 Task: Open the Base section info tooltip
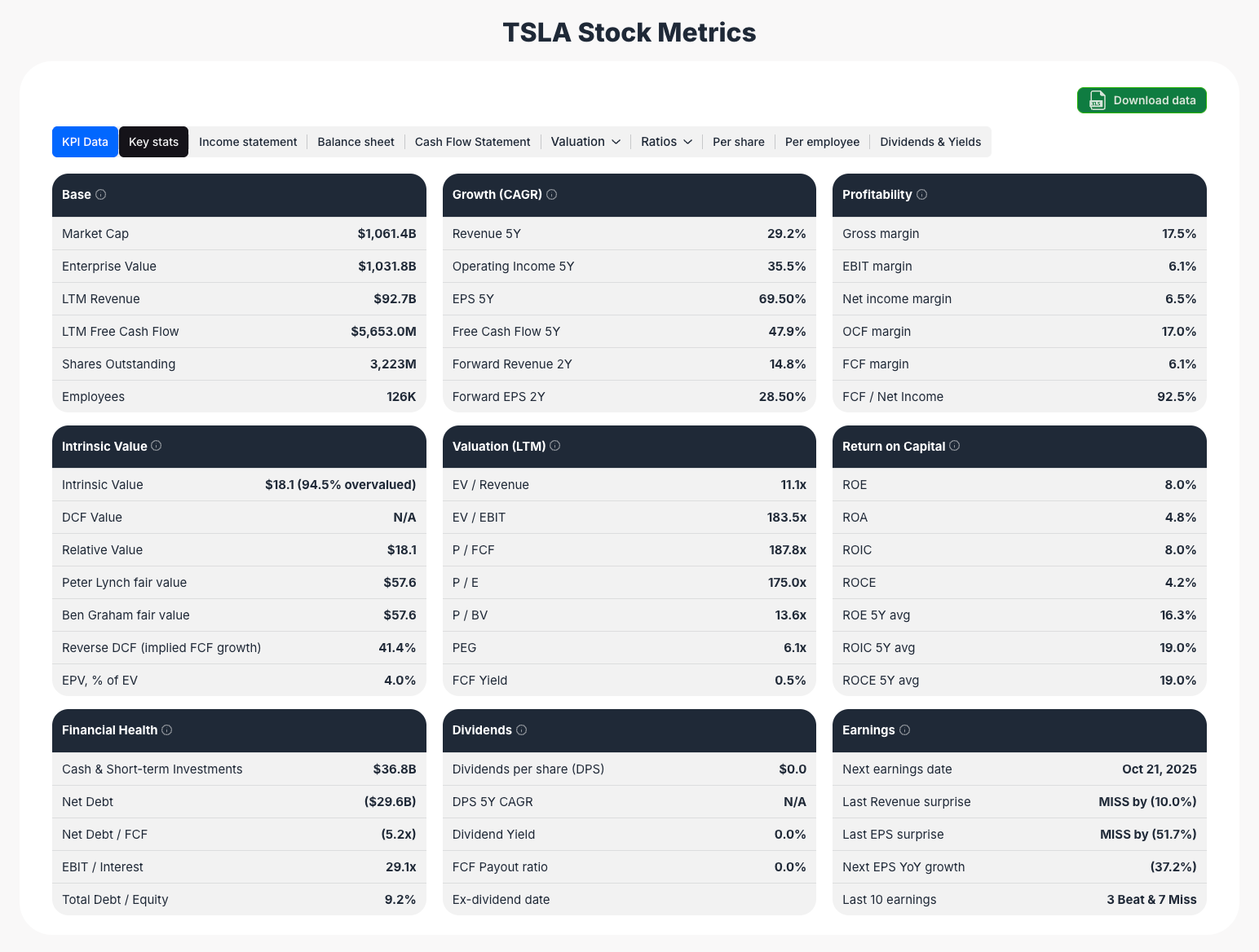(100, 194)
